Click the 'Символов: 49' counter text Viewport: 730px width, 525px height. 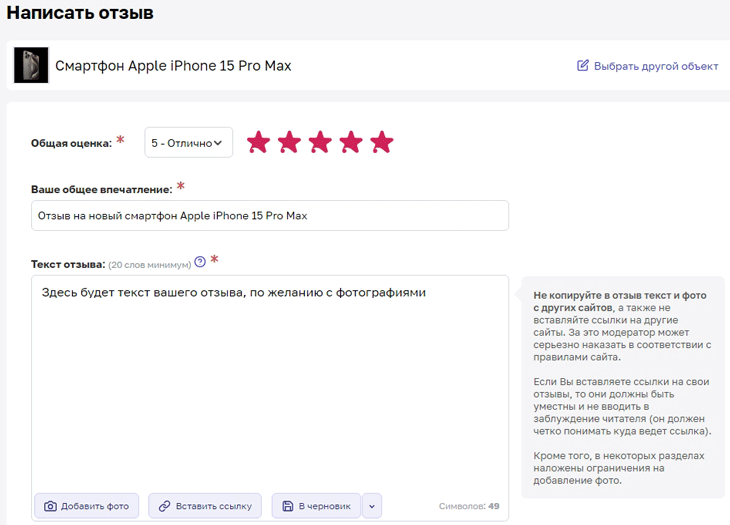point(469,506)
